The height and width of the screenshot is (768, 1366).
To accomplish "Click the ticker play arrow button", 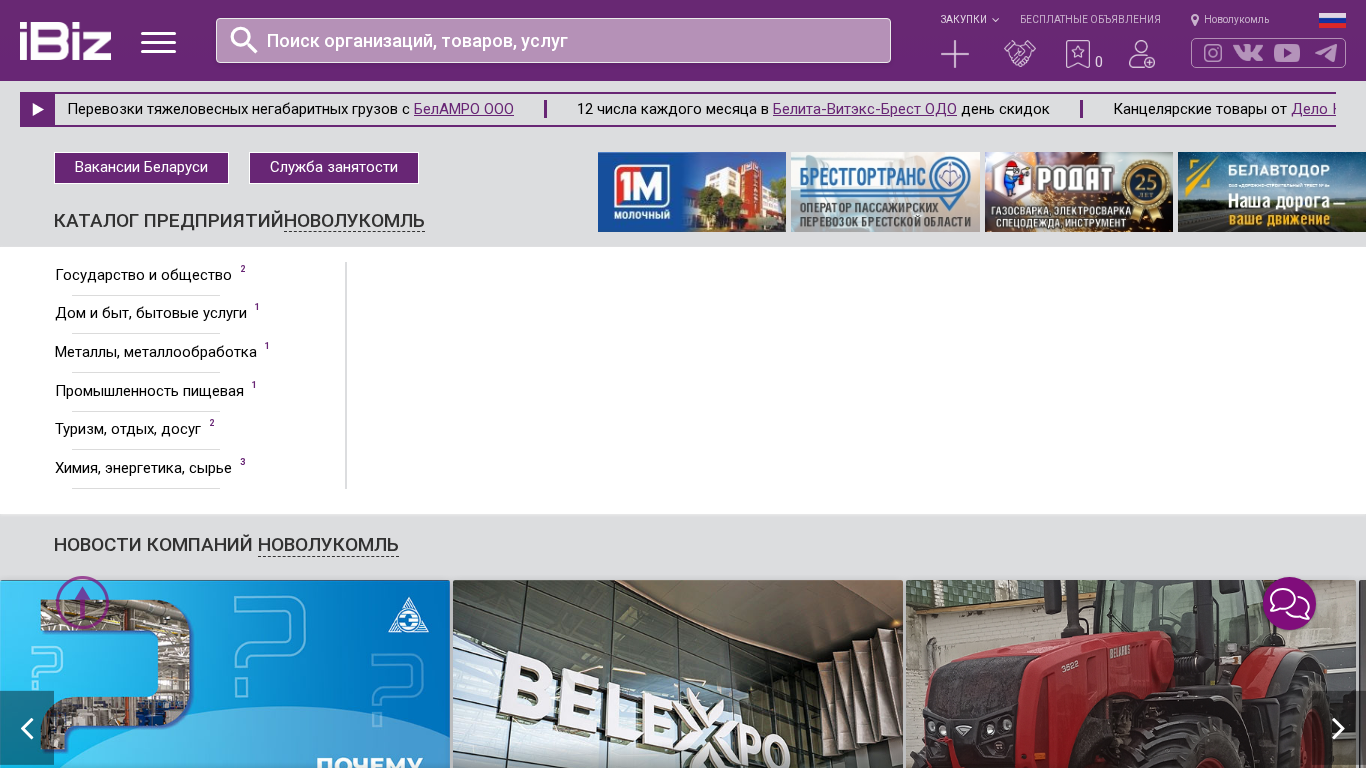I will tap(38, 109).
